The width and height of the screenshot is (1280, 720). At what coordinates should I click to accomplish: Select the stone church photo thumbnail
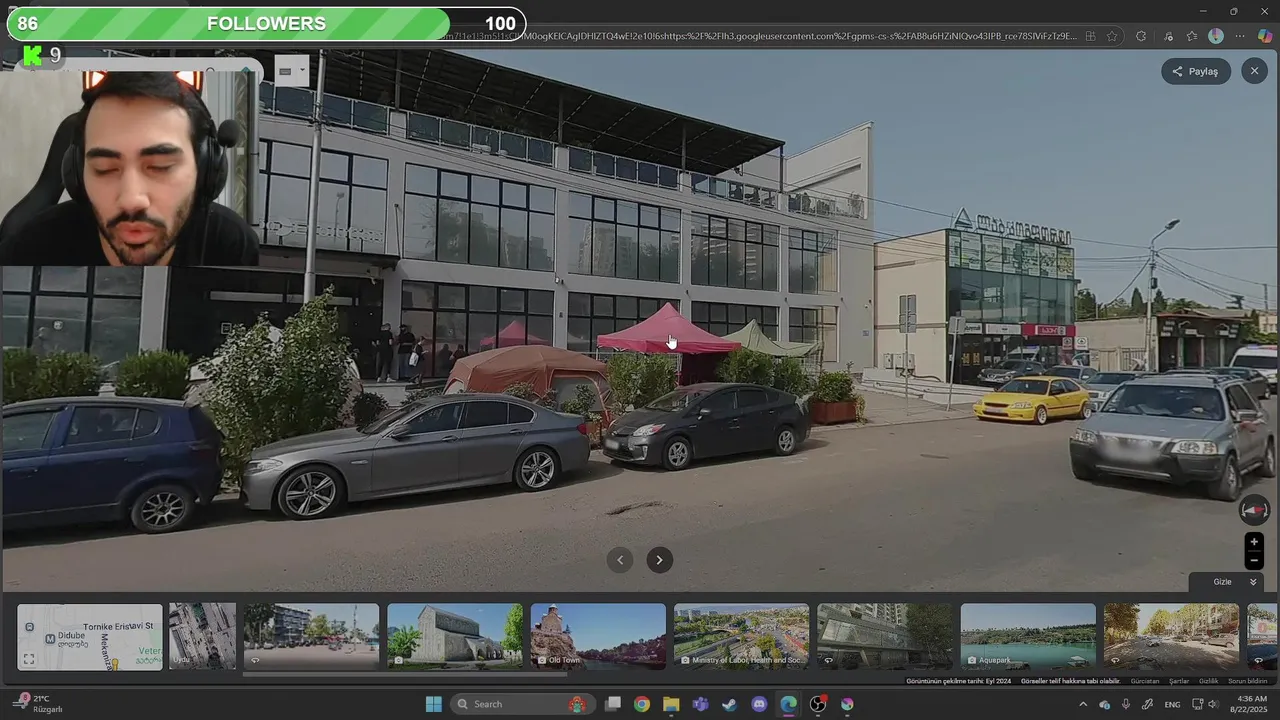point(455,636)
